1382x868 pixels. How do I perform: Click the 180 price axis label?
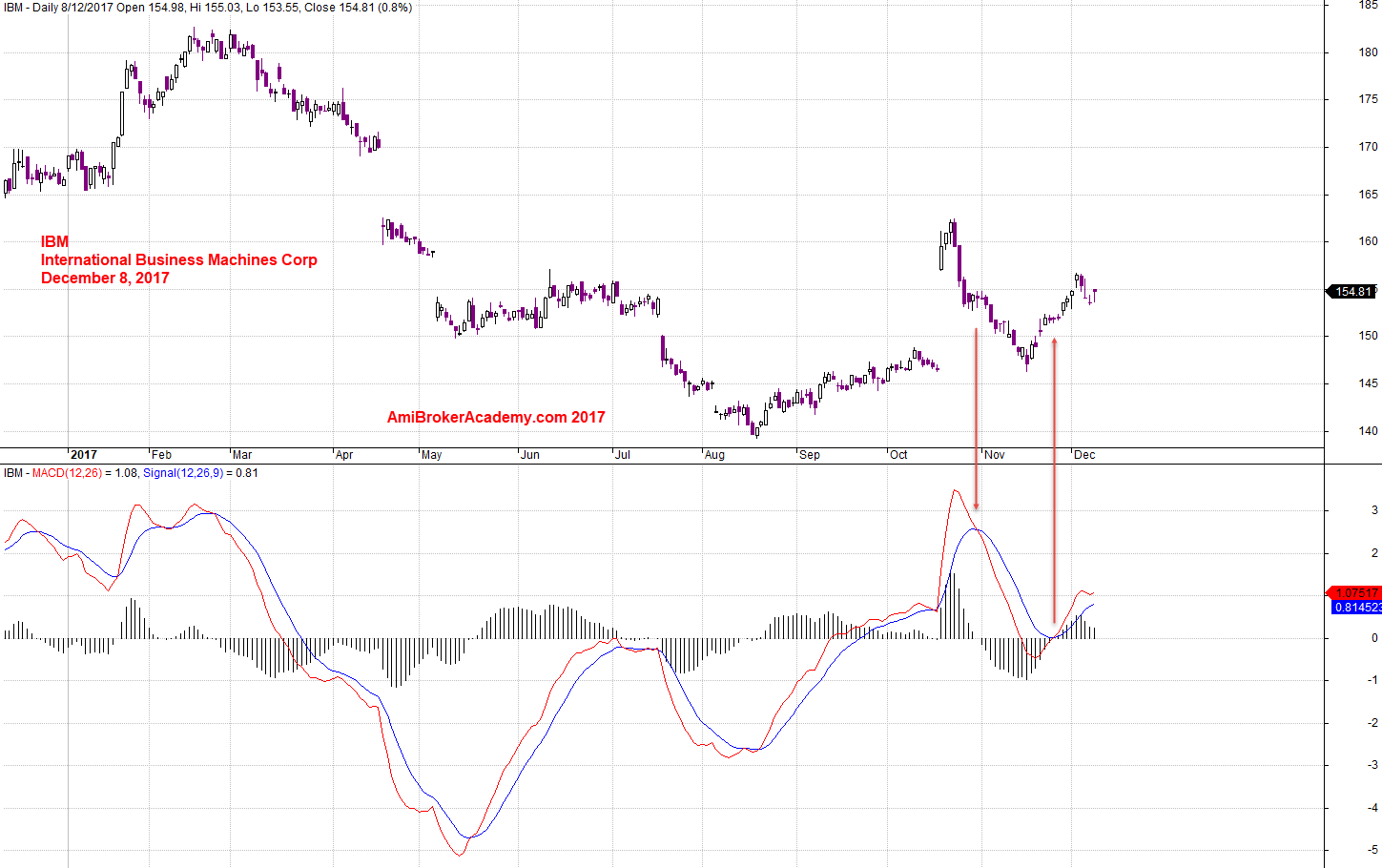[1368, 52]
